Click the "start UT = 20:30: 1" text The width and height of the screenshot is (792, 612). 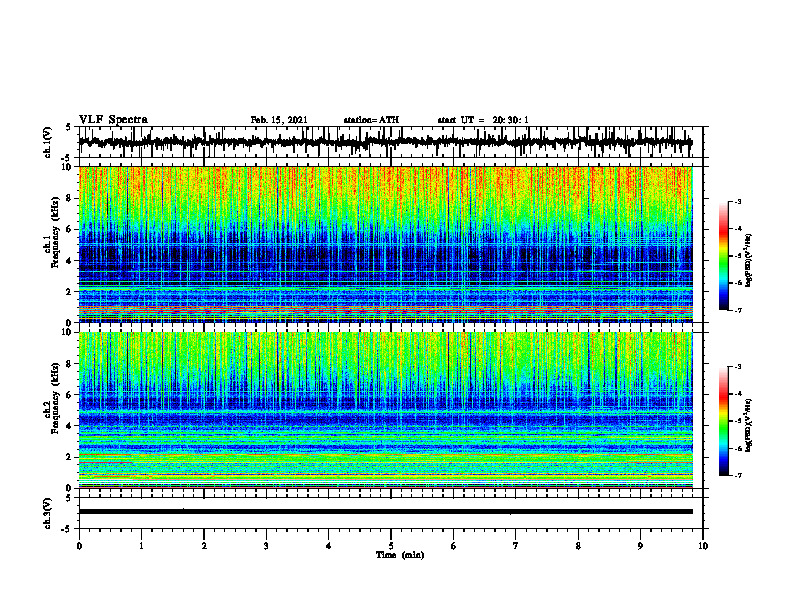[483, 120]
